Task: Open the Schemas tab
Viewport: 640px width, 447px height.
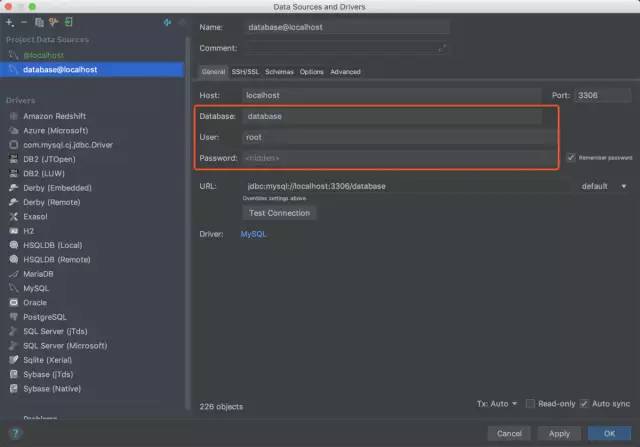Action: pyautogui.click(x=279, y=72)
